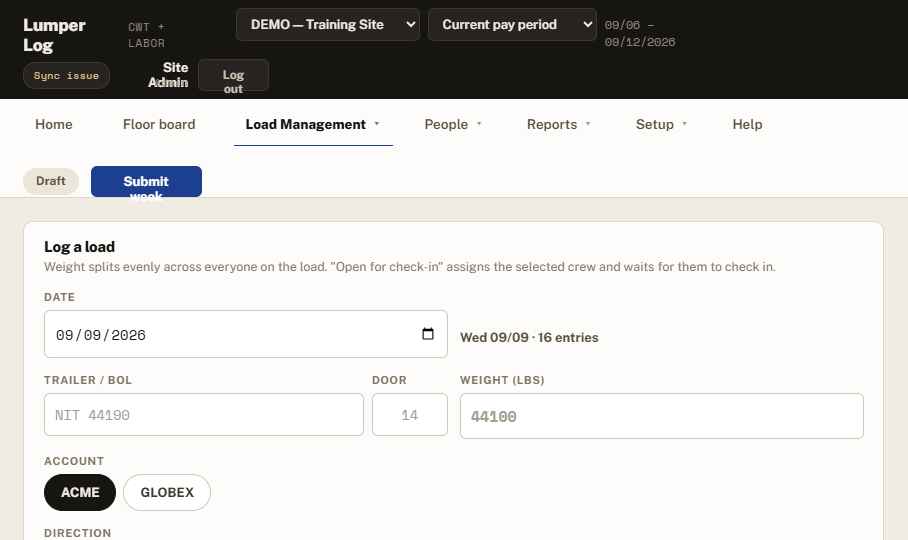Click the Date input field
This screenshot has width=908, height=540.
pyautogui.click(x=246, y=334)
